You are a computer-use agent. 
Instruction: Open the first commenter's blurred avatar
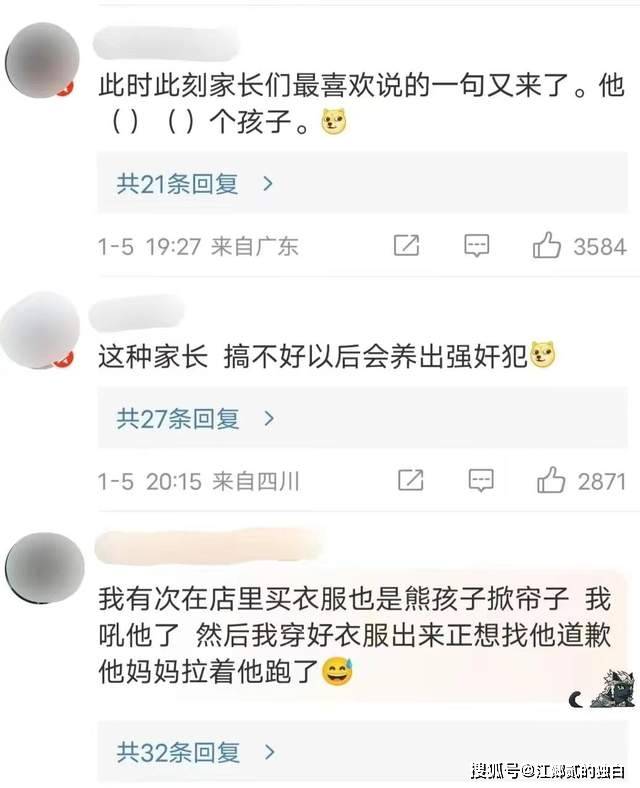(x=42, y=60)
